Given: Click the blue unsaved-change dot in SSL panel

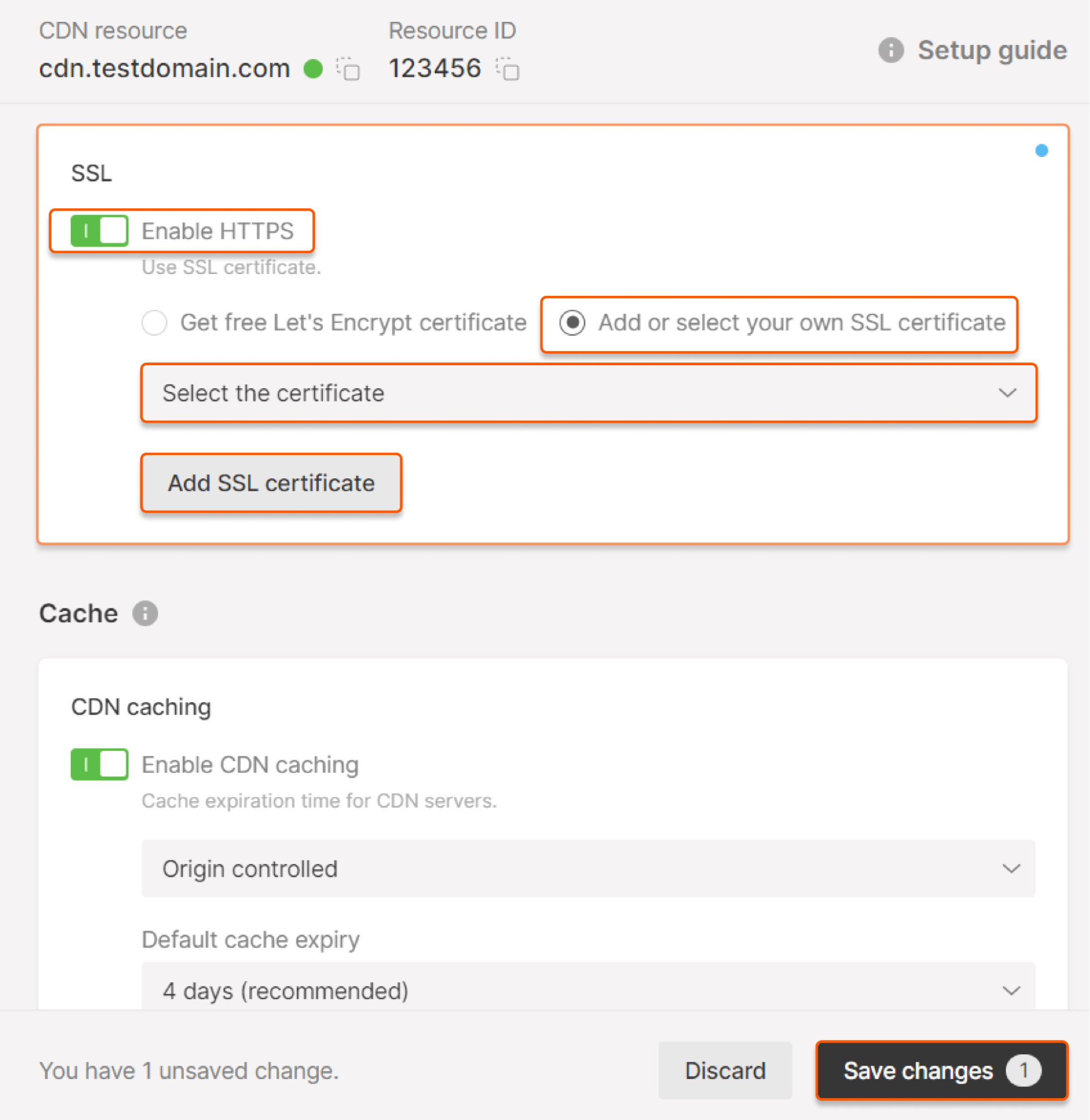Looking at the screenshot, I should pos(1041,150).
